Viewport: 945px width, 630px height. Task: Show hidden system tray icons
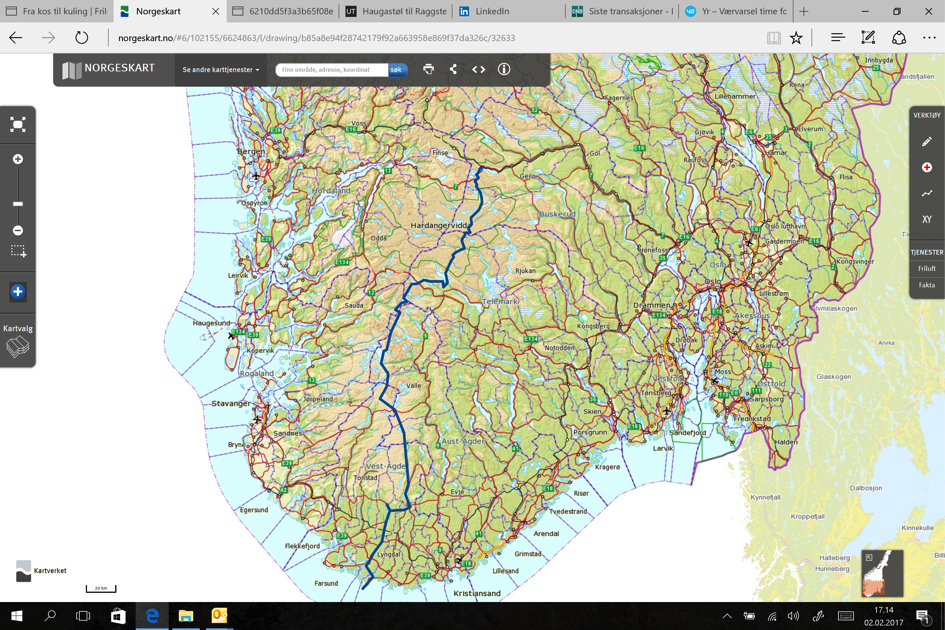[727, 616]
